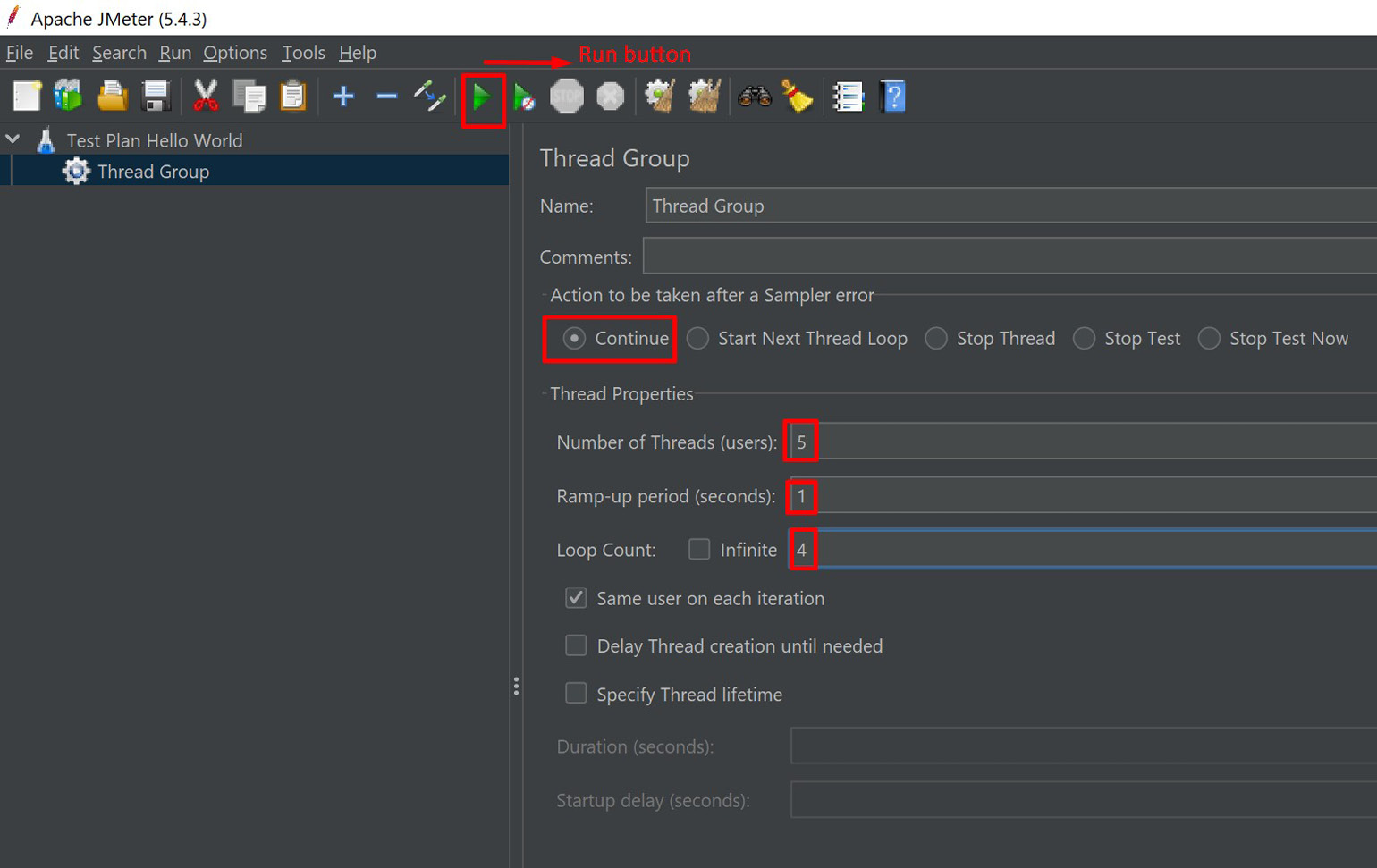Viewport: 1377px width, 868px height.
Task: Click the Clear All results icon
Action: coord(704,96)
